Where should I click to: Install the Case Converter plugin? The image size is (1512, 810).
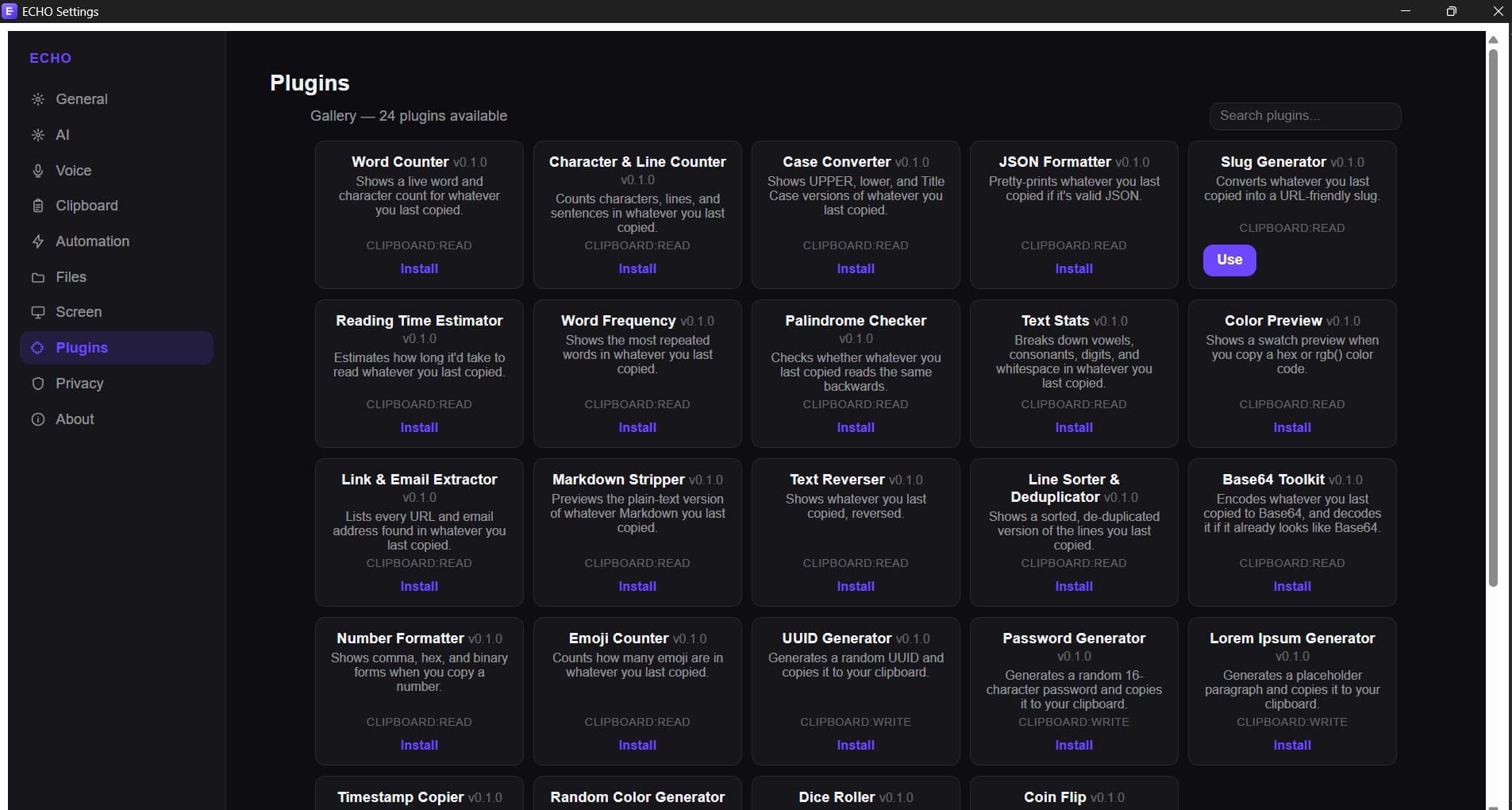[856, 268]
